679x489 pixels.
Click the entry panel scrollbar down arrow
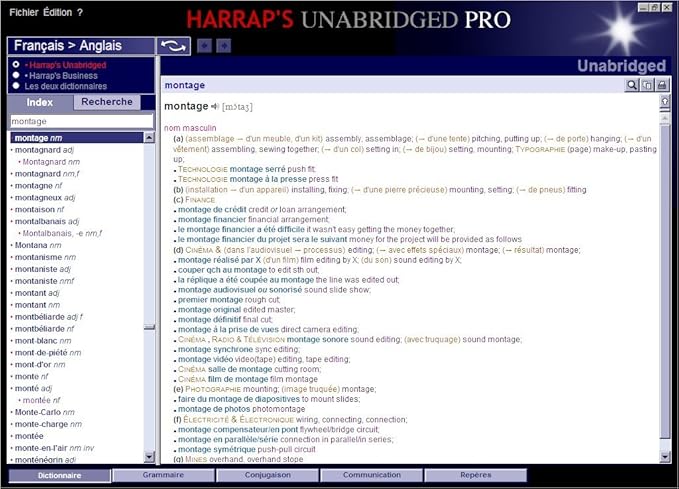point(665,456)
